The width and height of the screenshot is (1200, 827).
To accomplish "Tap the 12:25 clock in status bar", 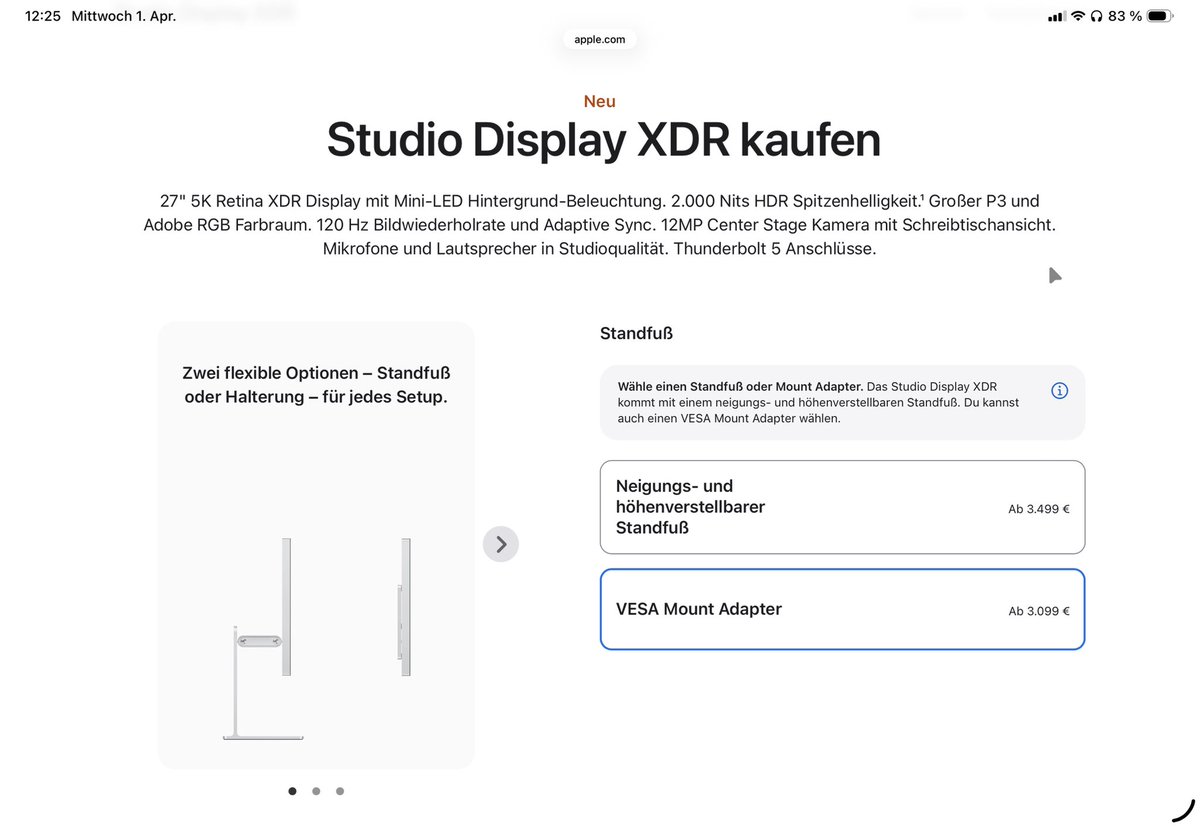I will point(43,16).
